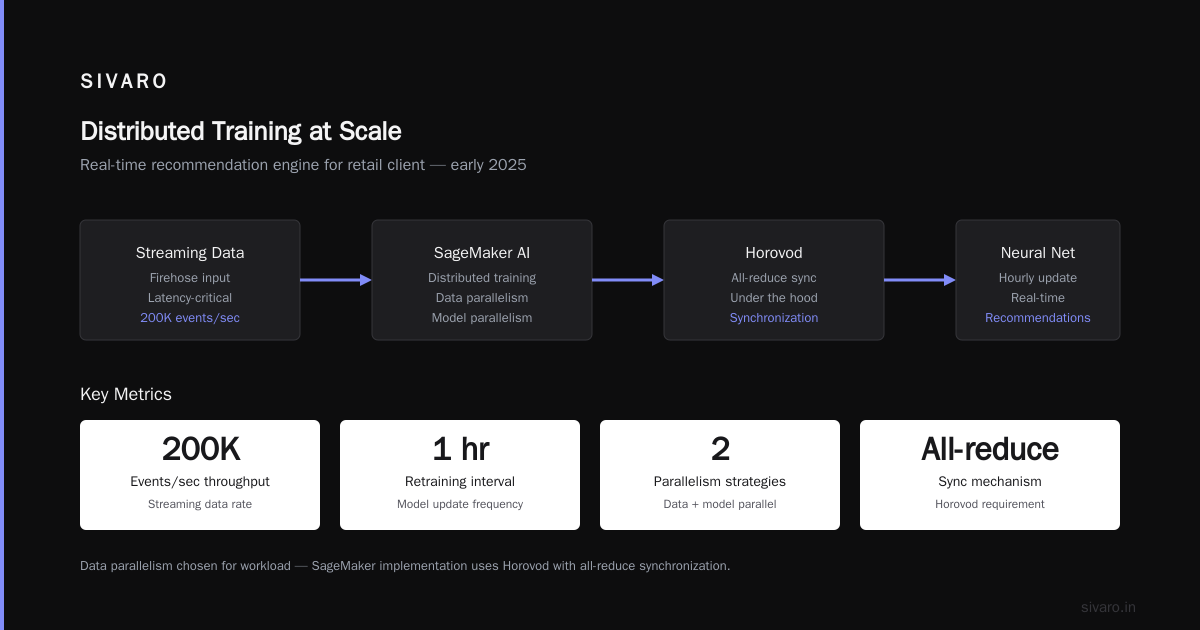Open the All-reduce sync mechanism card
The width and height of the screenshot is (1200, 630).
click(990, 475)
